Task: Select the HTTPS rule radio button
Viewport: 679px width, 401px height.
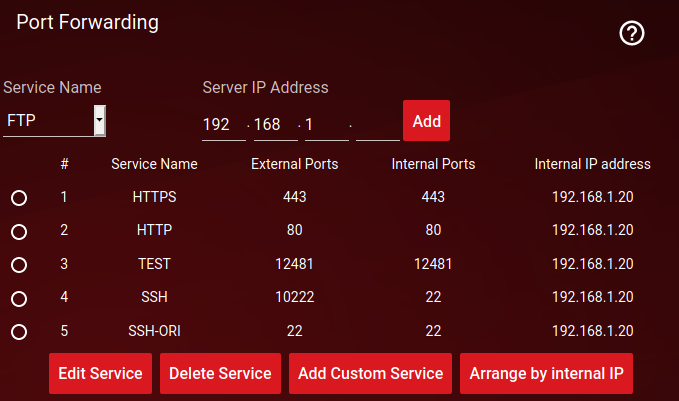Action: (x=18, y=198)
